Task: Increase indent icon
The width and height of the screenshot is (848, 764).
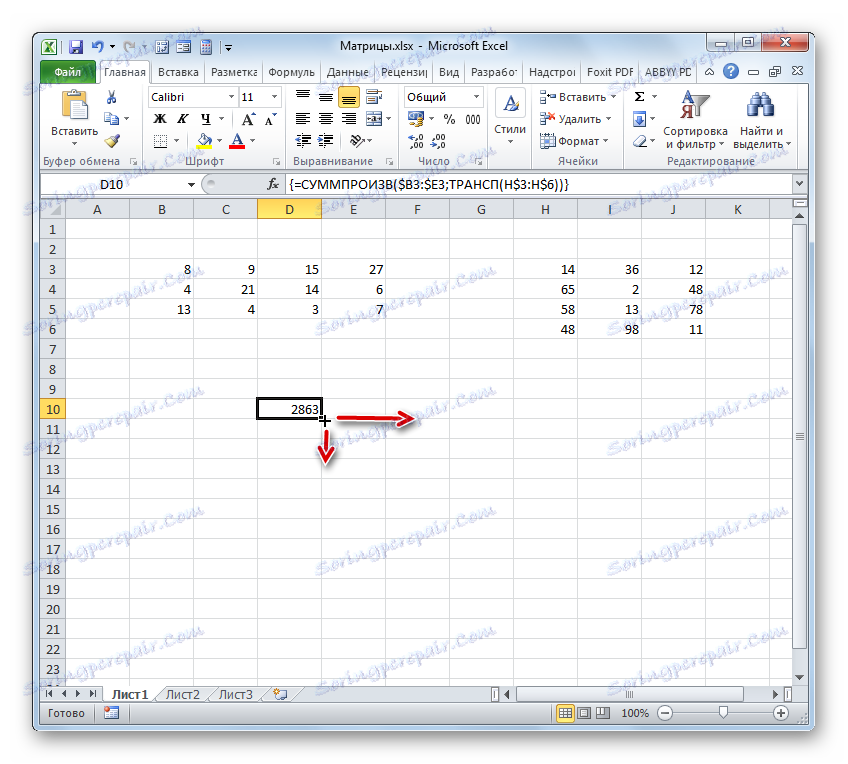Action: point(326,141)
